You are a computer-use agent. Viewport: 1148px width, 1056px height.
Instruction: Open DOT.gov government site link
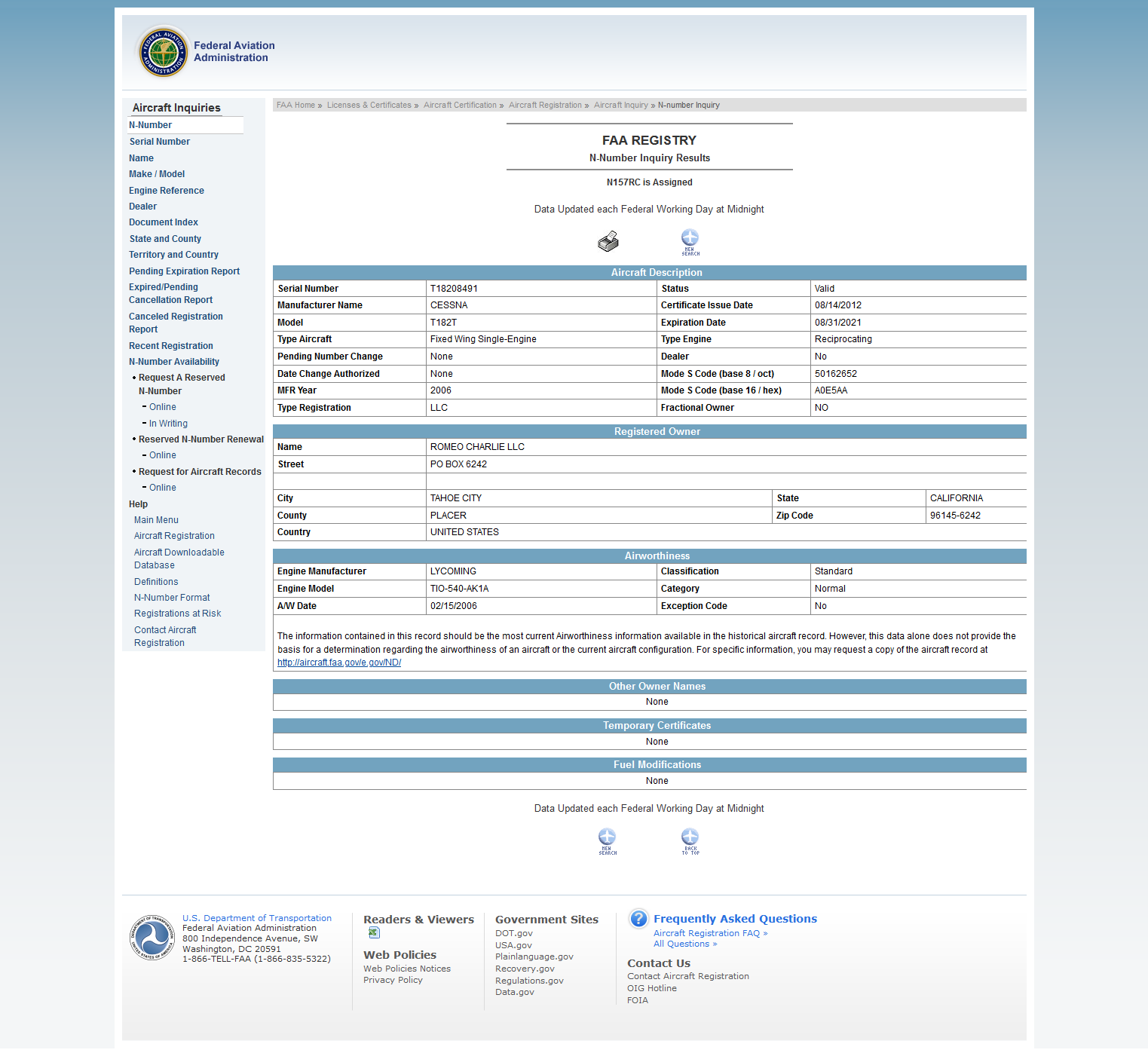pos(514,933)
